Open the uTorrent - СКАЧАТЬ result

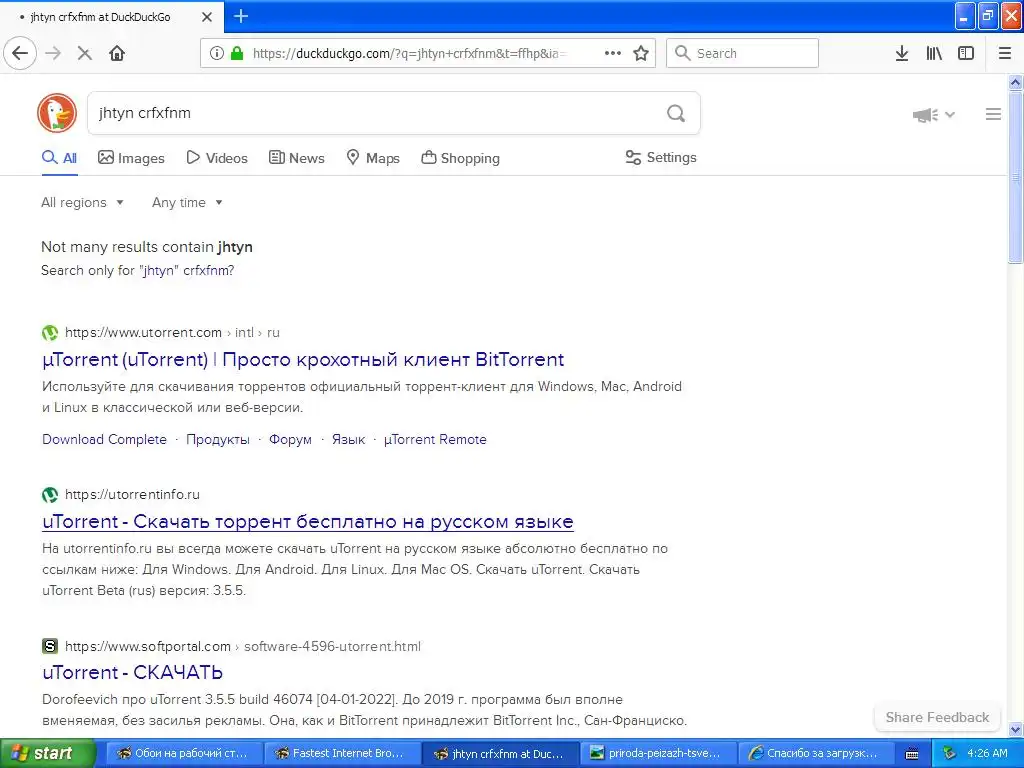[x=133, y=673]
